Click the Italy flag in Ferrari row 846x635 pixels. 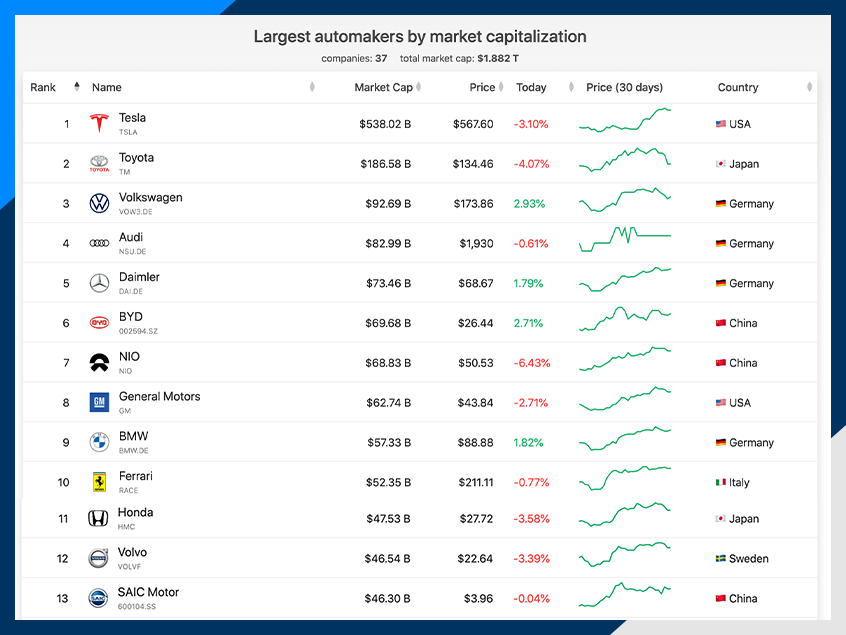pos(721,482)
